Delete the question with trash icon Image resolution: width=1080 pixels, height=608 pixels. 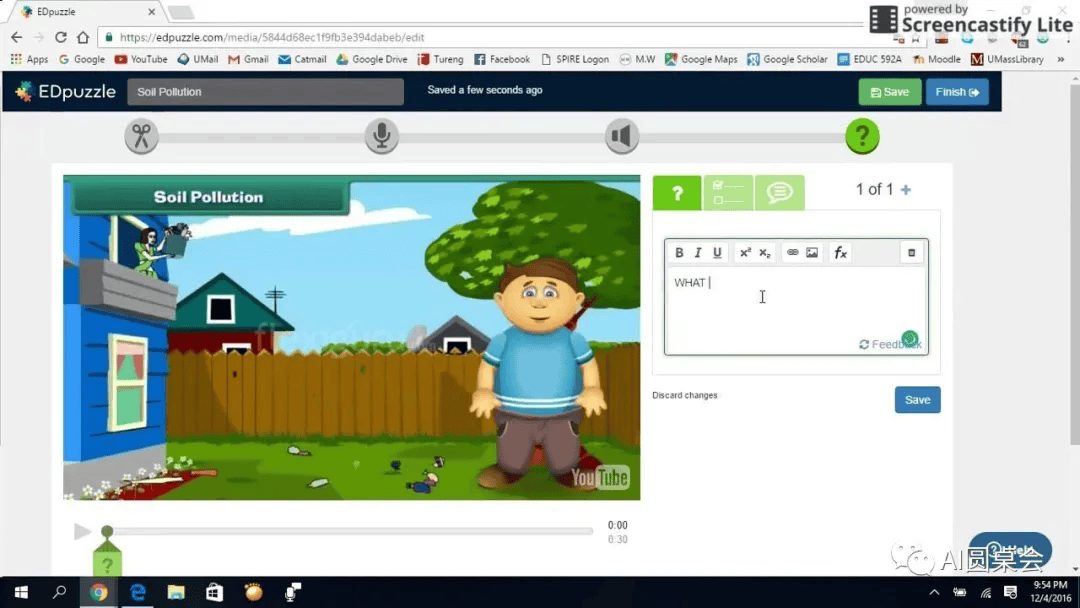[911, 253]
